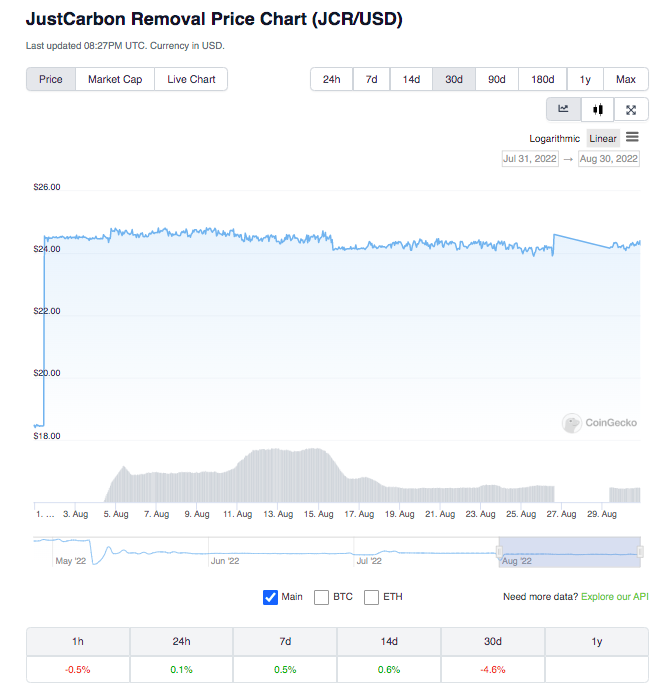Image resolution: width=653 pixels, height=689 pixels.
Task: Click the Jun '22 navigator label
Action: pyautogui.click(x=225, y=561)
